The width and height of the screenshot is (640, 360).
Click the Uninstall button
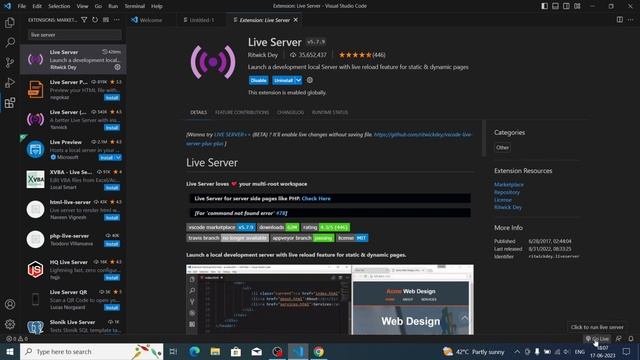pyautogui.click(x=284, y=80)
